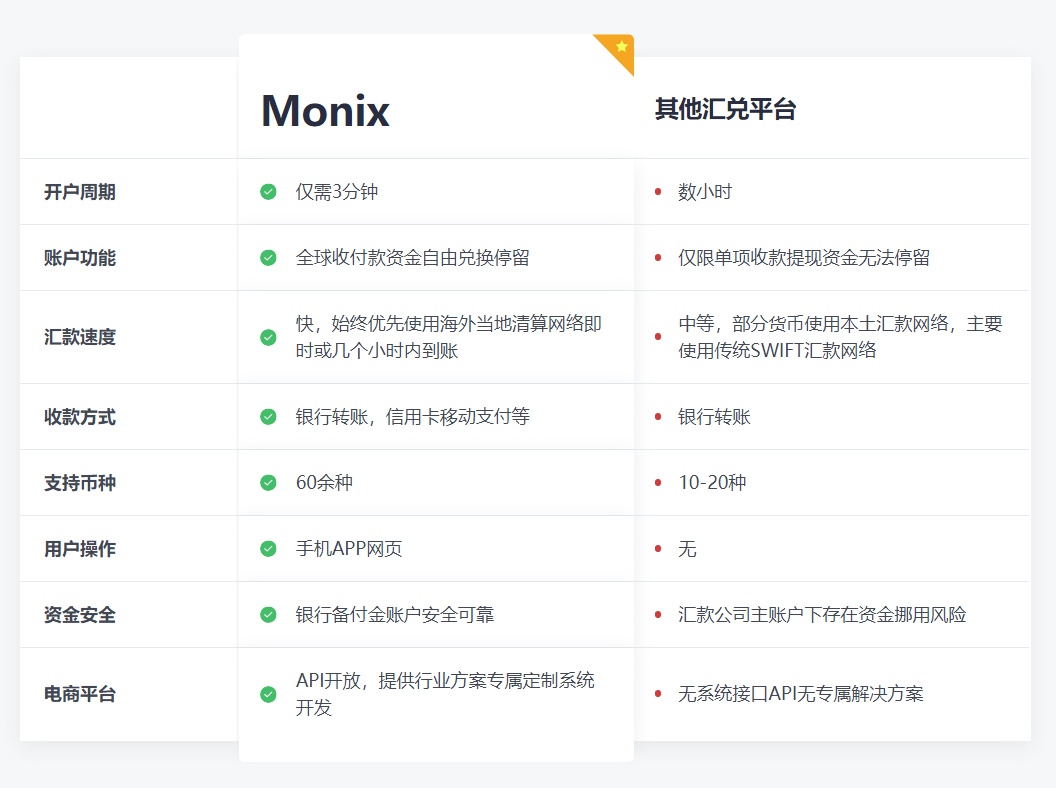This screenshot has width=1056, height=789.
Task: Click the green checkmark beside 银行转账，信用卡移动支付等
Action: [x=268, y=417]
